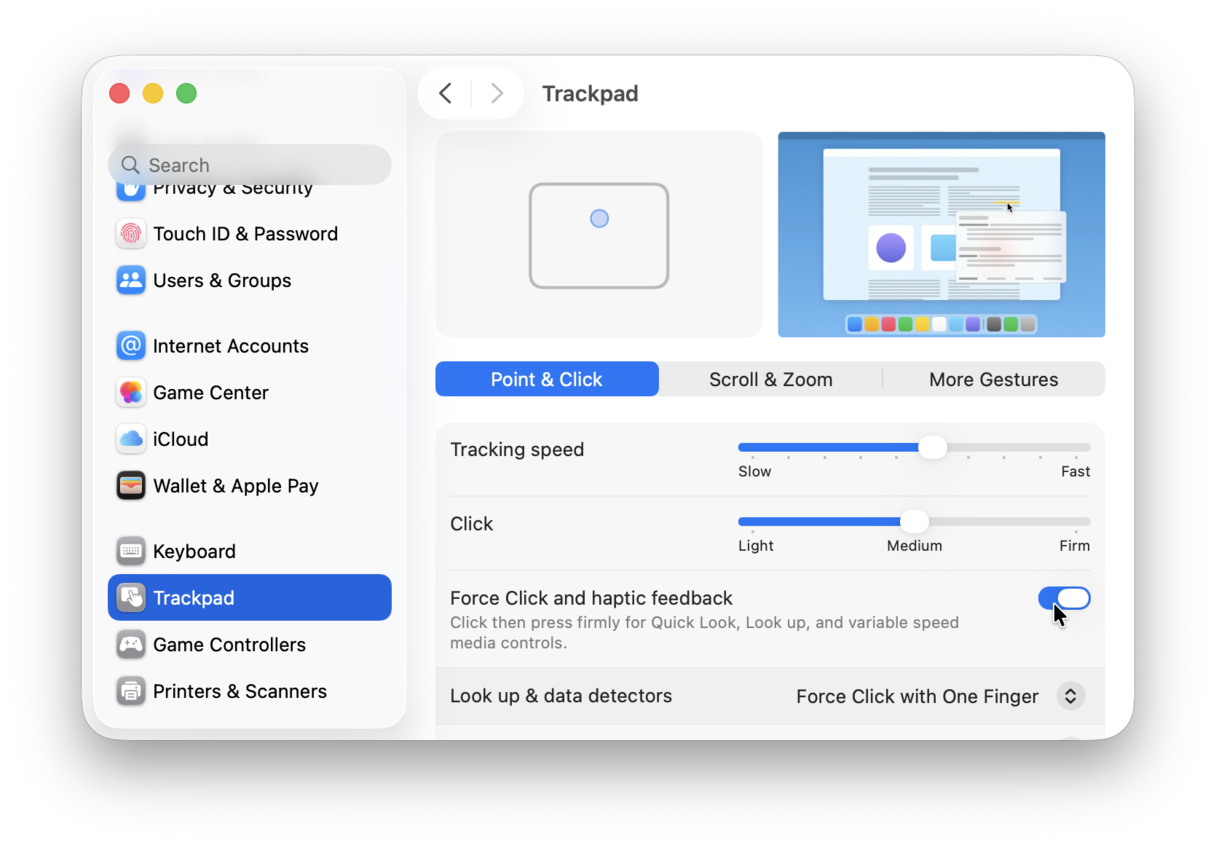This screenshot has height=848, width=1216.
Task: Click the Game Controllers icon
Action: click(131, 644)
